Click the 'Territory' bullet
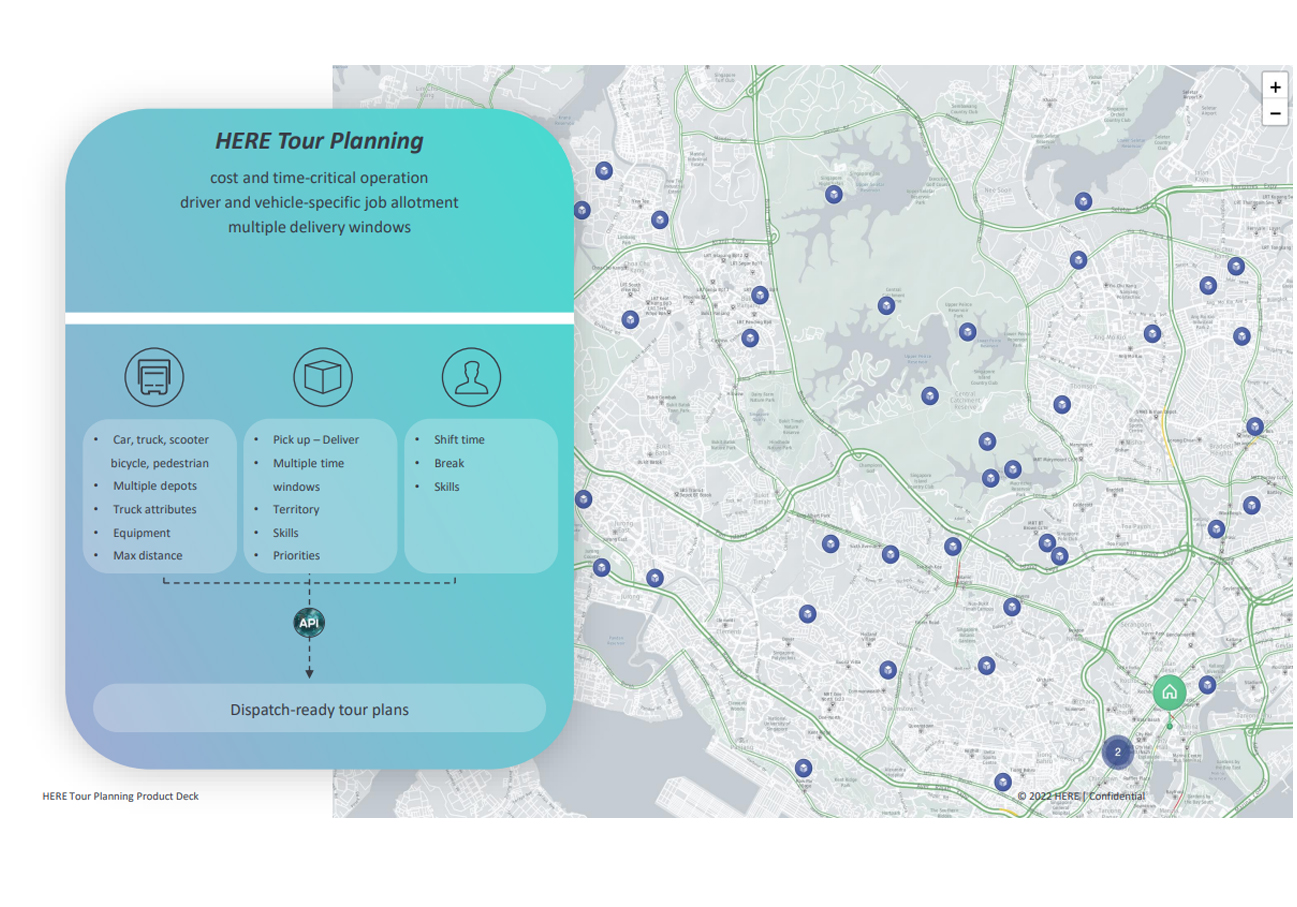Image resolution: width=1297 pixels, height=907 pixels. (296, 509)
